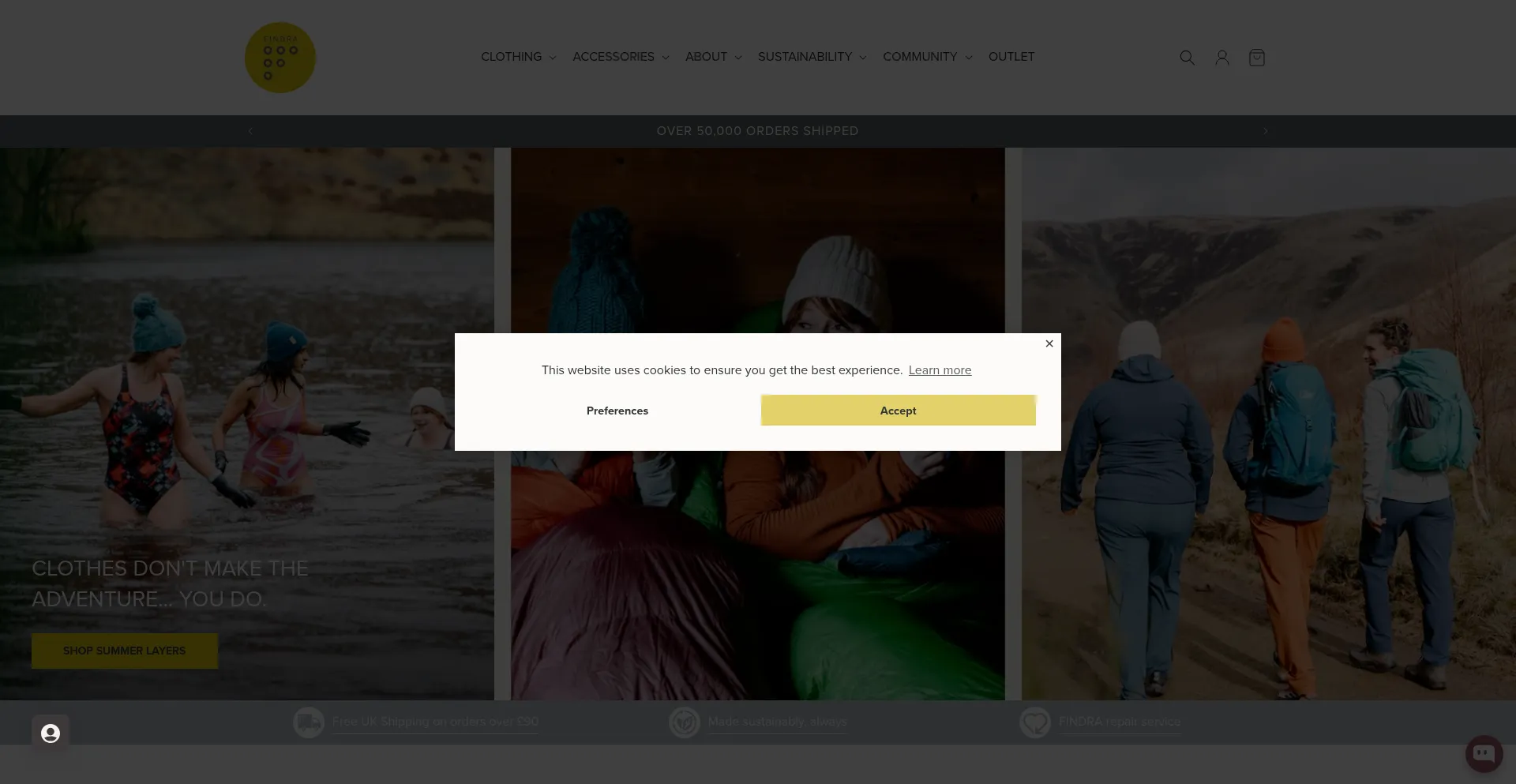The image size is (1516, 784).
Task: Click the Clothes don't make the adventure headline
Action: pyautogui.click(x=170, y=583)
